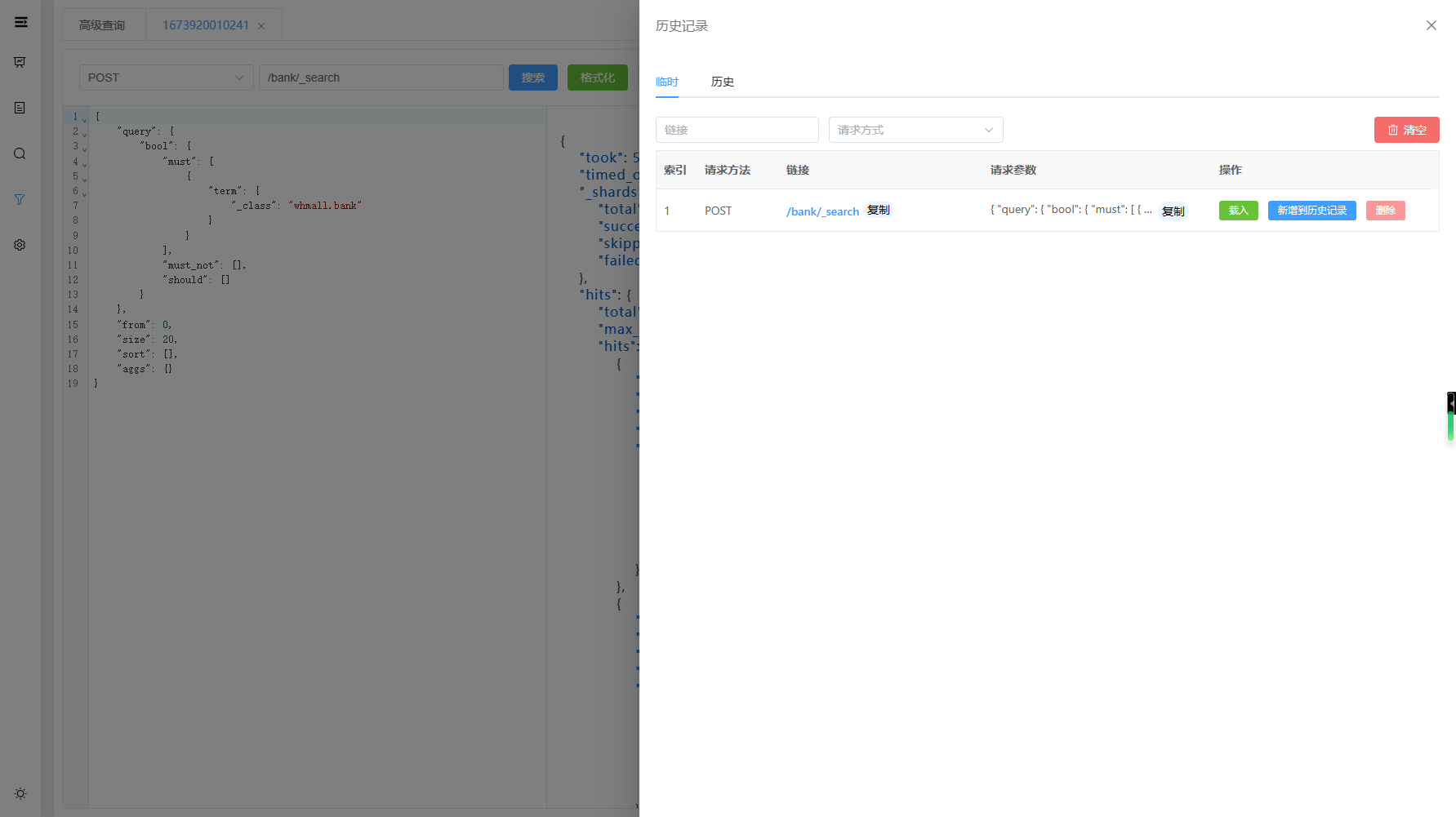Screen dimensions: 1456x817
Task: Toggle the theme sun icon
Action: click(20, 793)
